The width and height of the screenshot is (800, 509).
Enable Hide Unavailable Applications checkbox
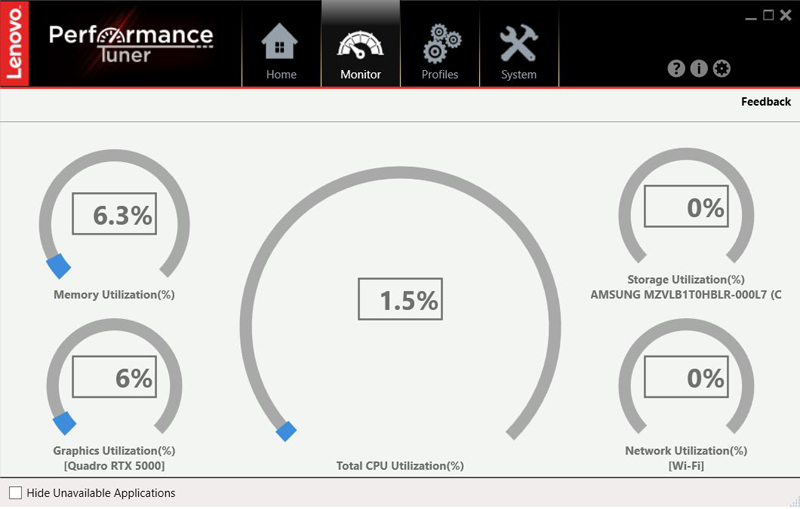tap(15, 493)
